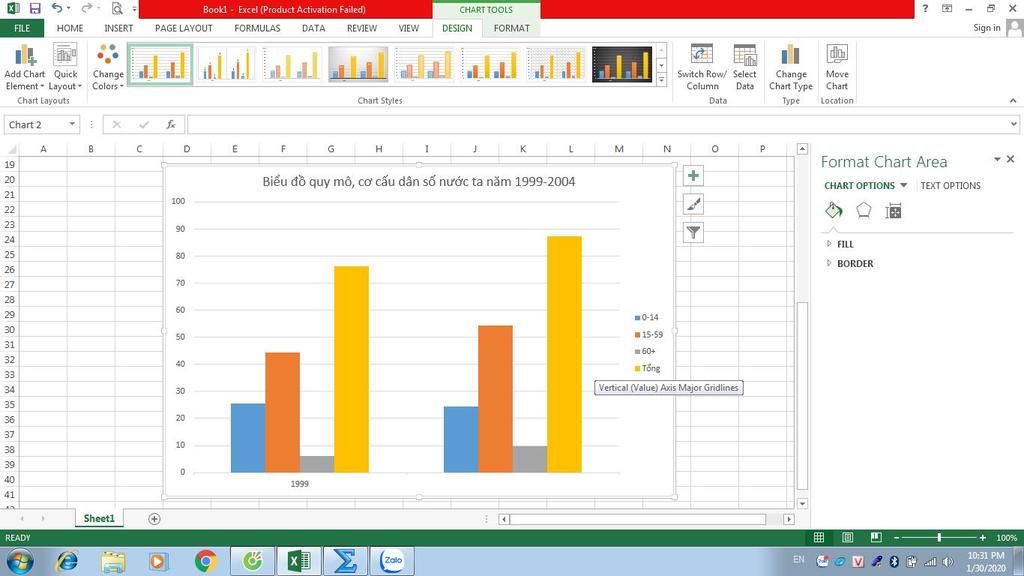The image size is (1024, 576).
Task: Click the Redo arrow
Action: point(86,8)
